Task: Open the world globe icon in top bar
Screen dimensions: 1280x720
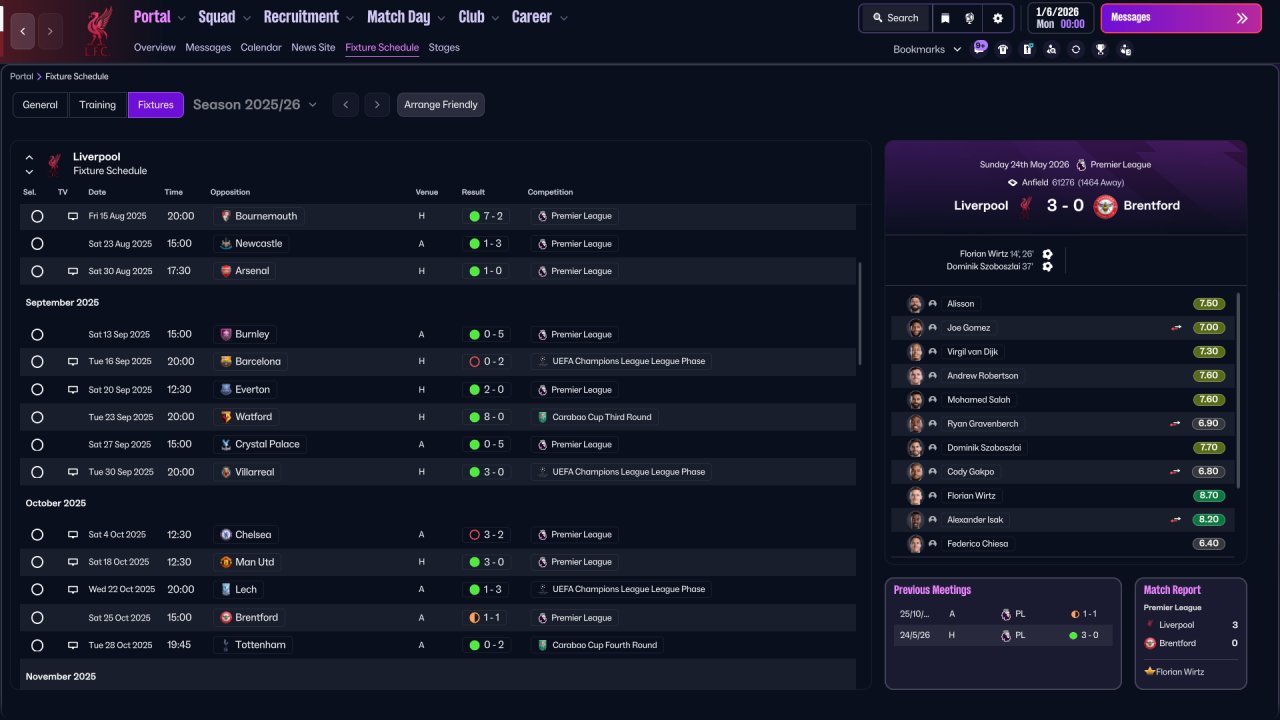Action: click(x=969, y=18)
